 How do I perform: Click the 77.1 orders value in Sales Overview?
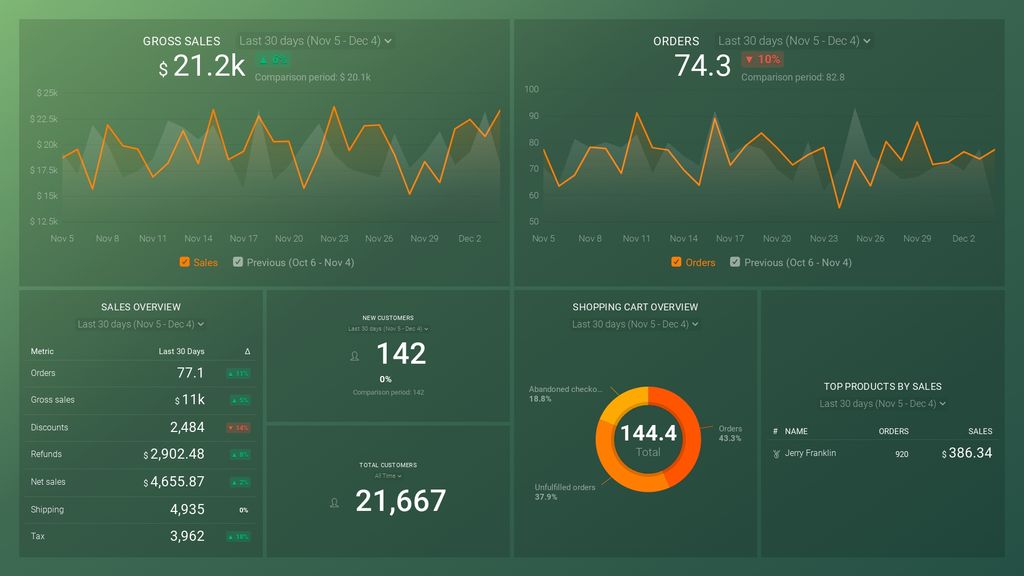tap(191, 373)
